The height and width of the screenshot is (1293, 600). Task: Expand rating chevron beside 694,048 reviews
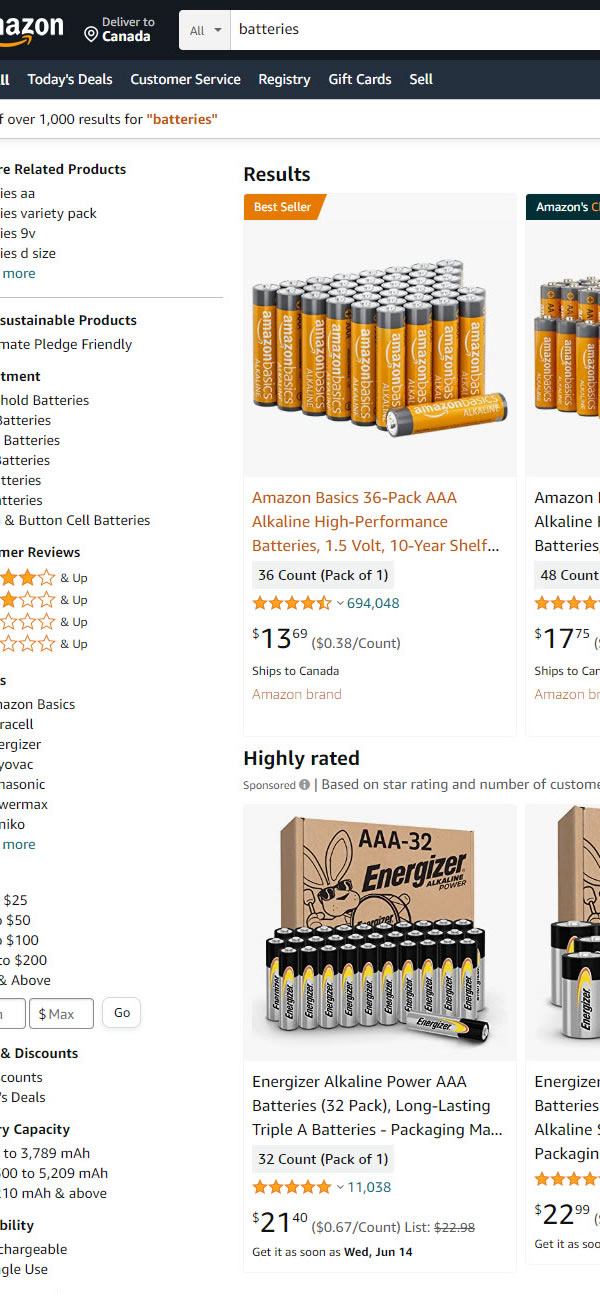pyautogui.click(x=340, y=603)
